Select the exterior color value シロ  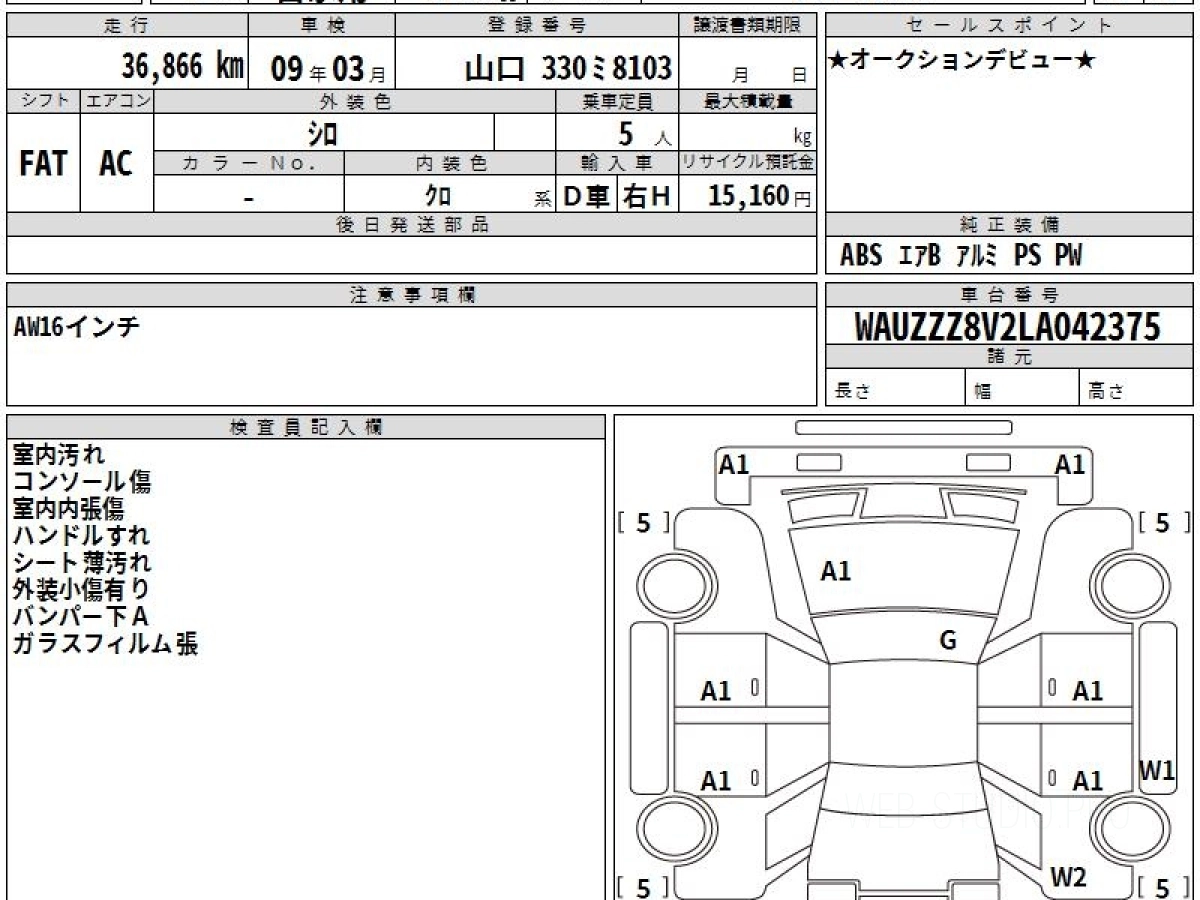click(321, 132)
